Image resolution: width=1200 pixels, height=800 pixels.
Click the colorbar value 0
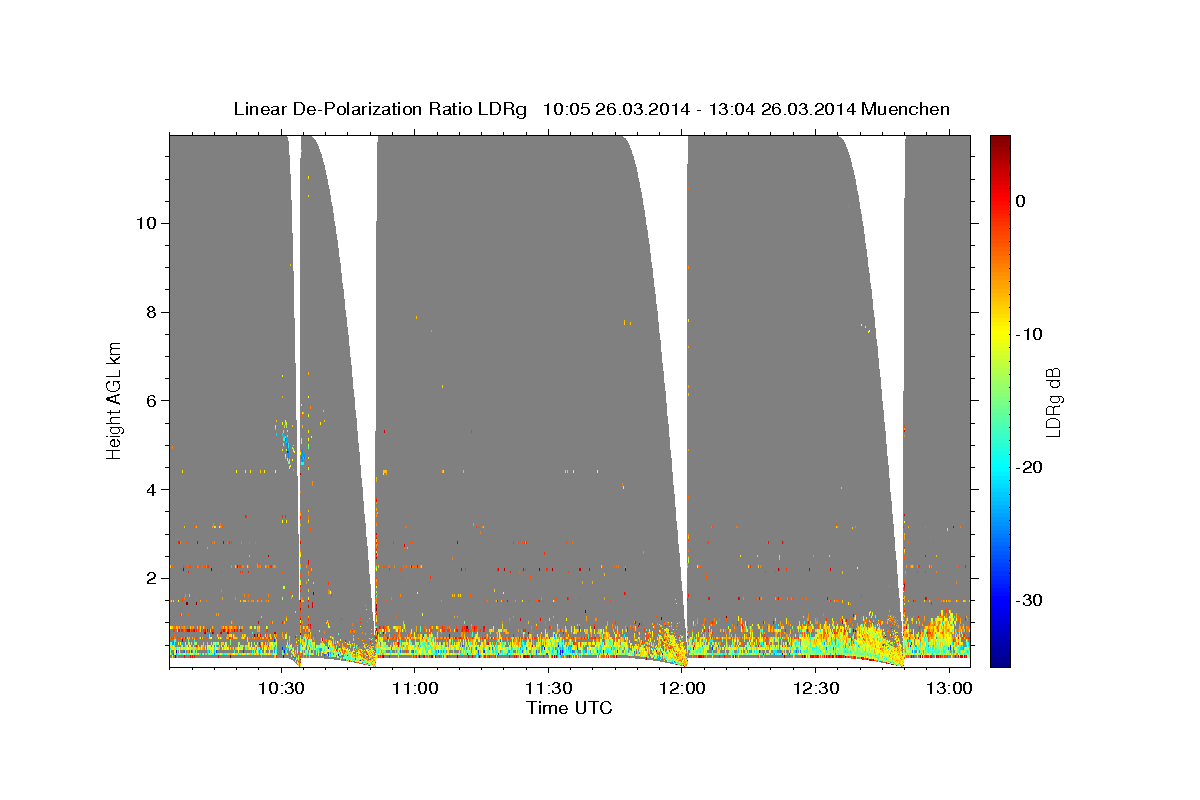click(x=1020, y=201)
